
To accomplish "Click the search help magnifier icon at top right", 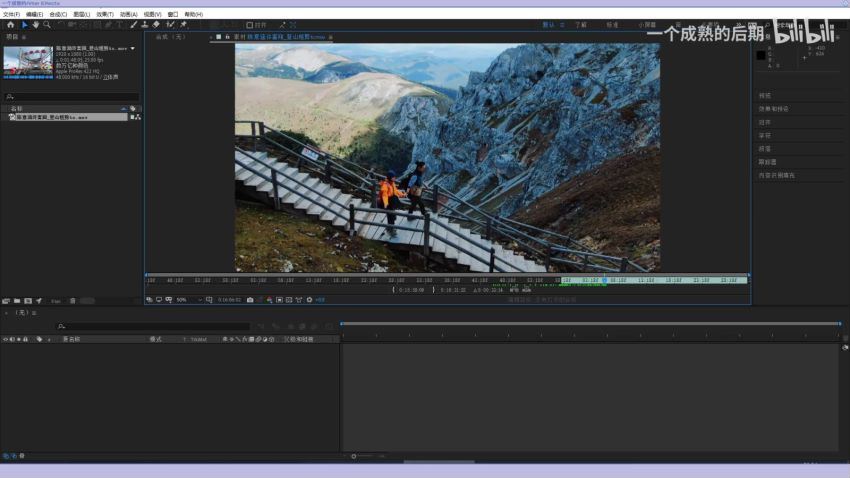I will pos(767,25).
